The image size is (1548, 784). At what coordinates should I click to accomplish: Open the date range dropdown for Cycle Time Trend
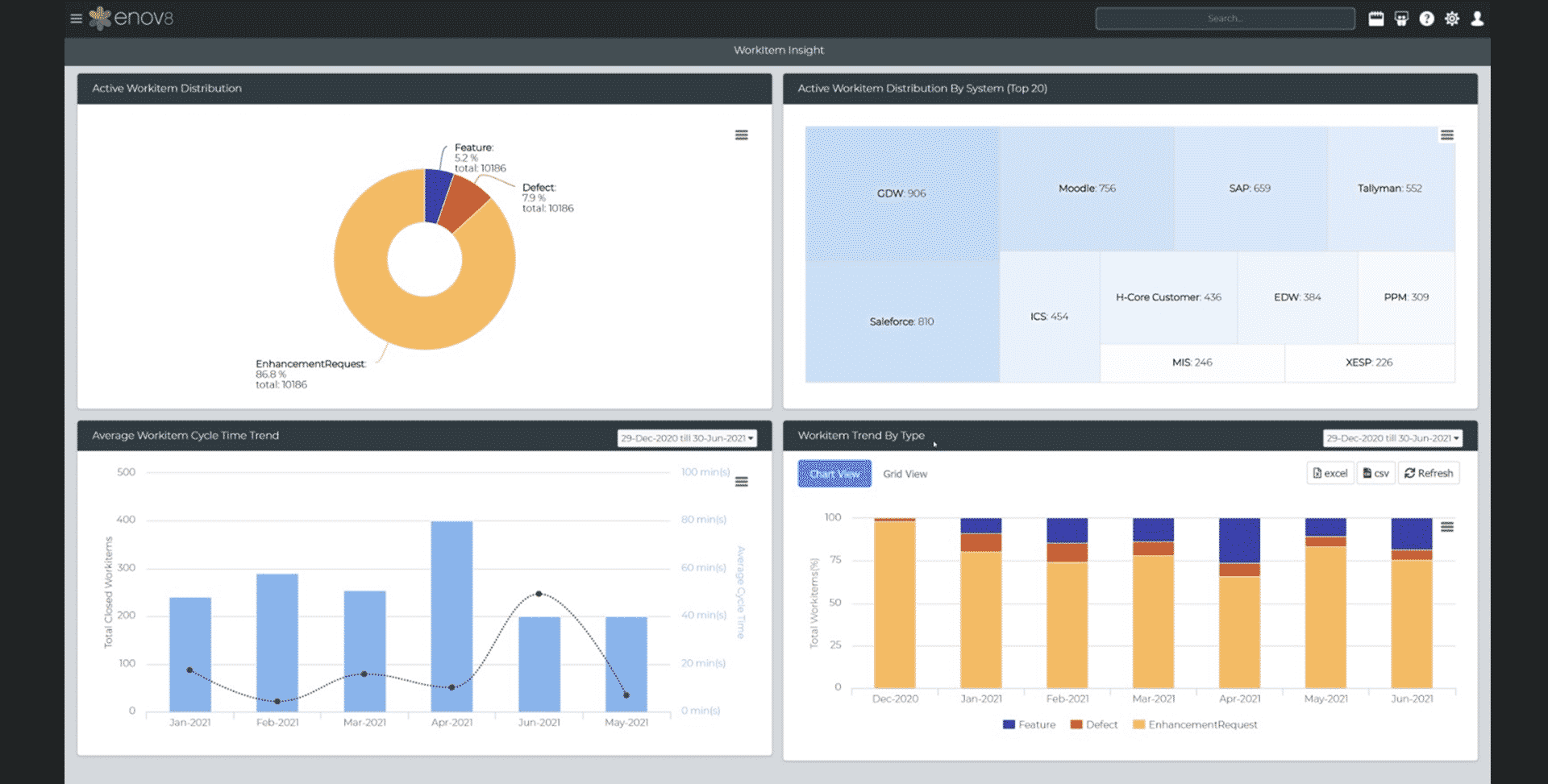(x=686, y=438)
